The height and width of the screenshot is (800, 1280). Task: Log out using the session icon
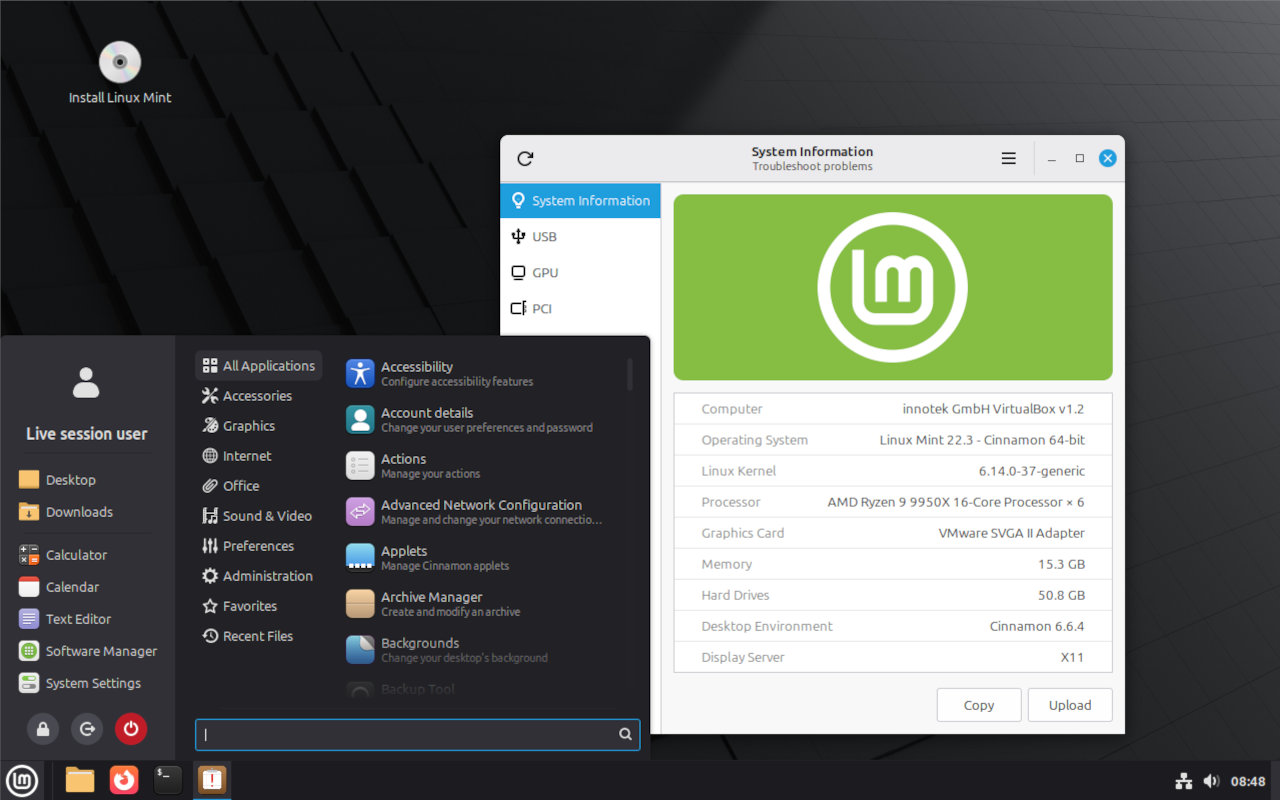coord(87,729)
